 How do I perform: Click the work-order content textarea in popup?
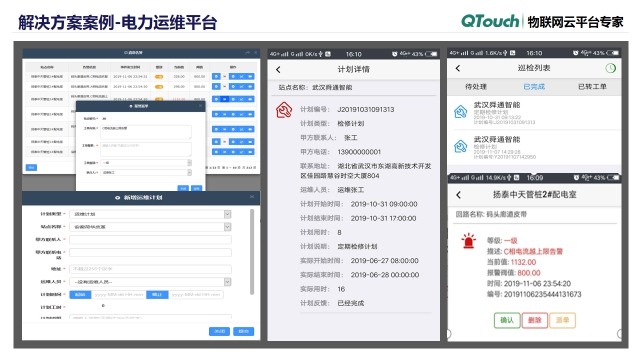click(146, 132)
